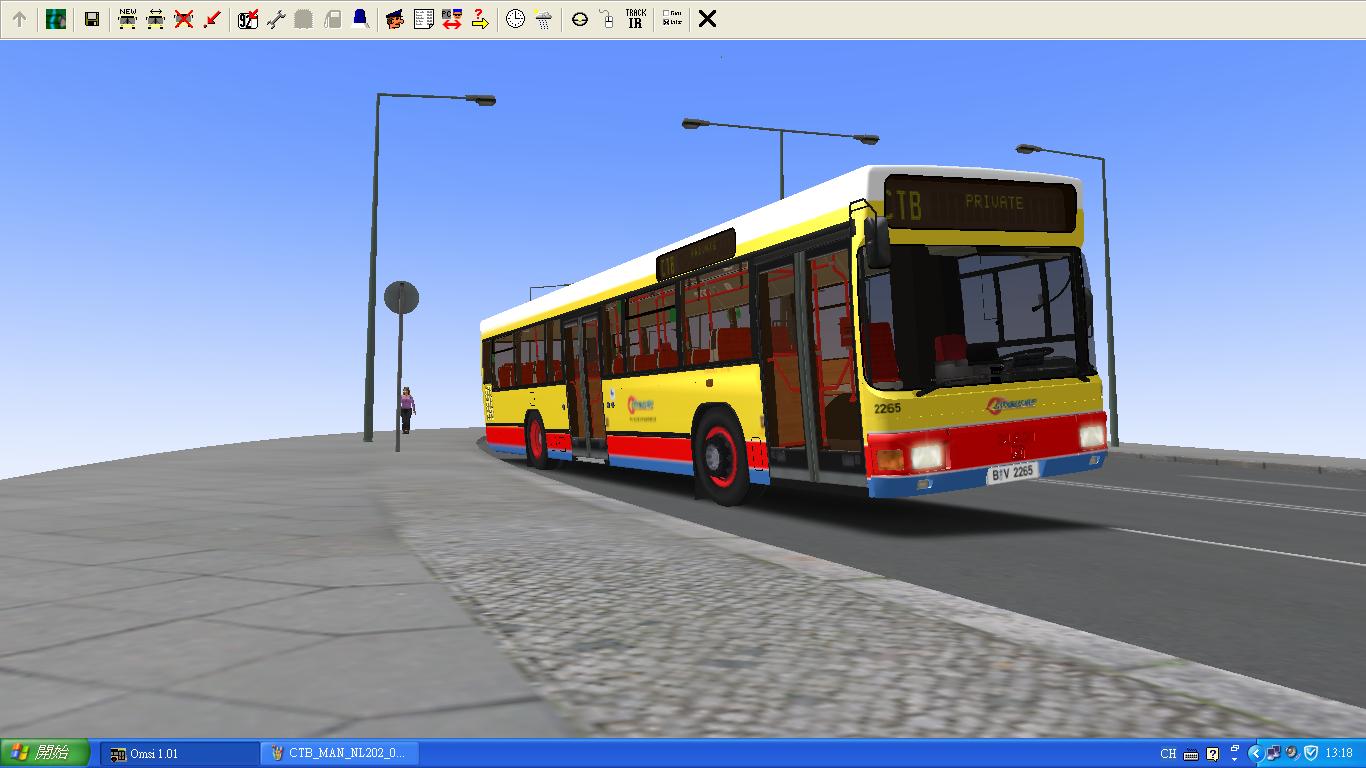Viewport: 1366px width, 768px height.
Task: Expand hidden tray icons chevron
Action: [1255, 753]
